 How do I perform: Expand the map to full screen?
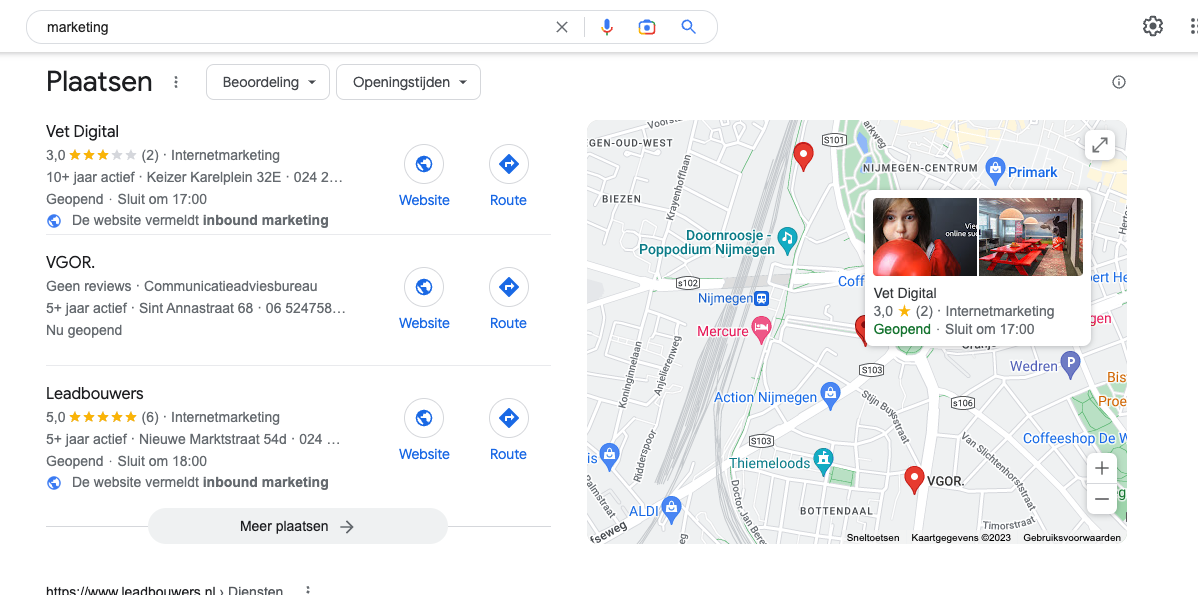click(x=1099, y=144)
